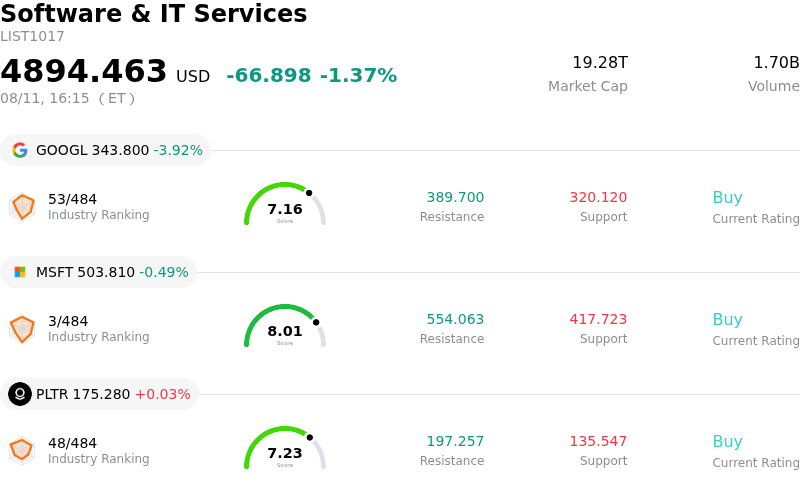The height and width of the screenshot is (488, 800).
Task: Open the MSFT 503.810 ticker pill
Action: coord(98,272)
